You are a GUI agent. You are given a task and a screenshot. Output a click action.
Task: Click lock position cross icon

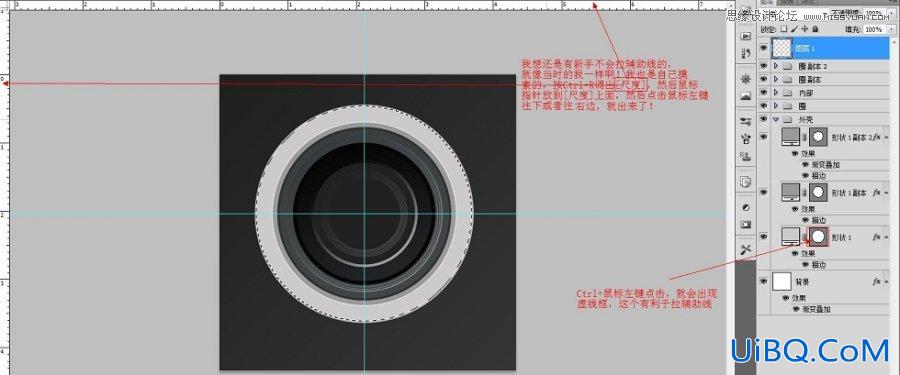pyautogui.click(x=805, y=29)
